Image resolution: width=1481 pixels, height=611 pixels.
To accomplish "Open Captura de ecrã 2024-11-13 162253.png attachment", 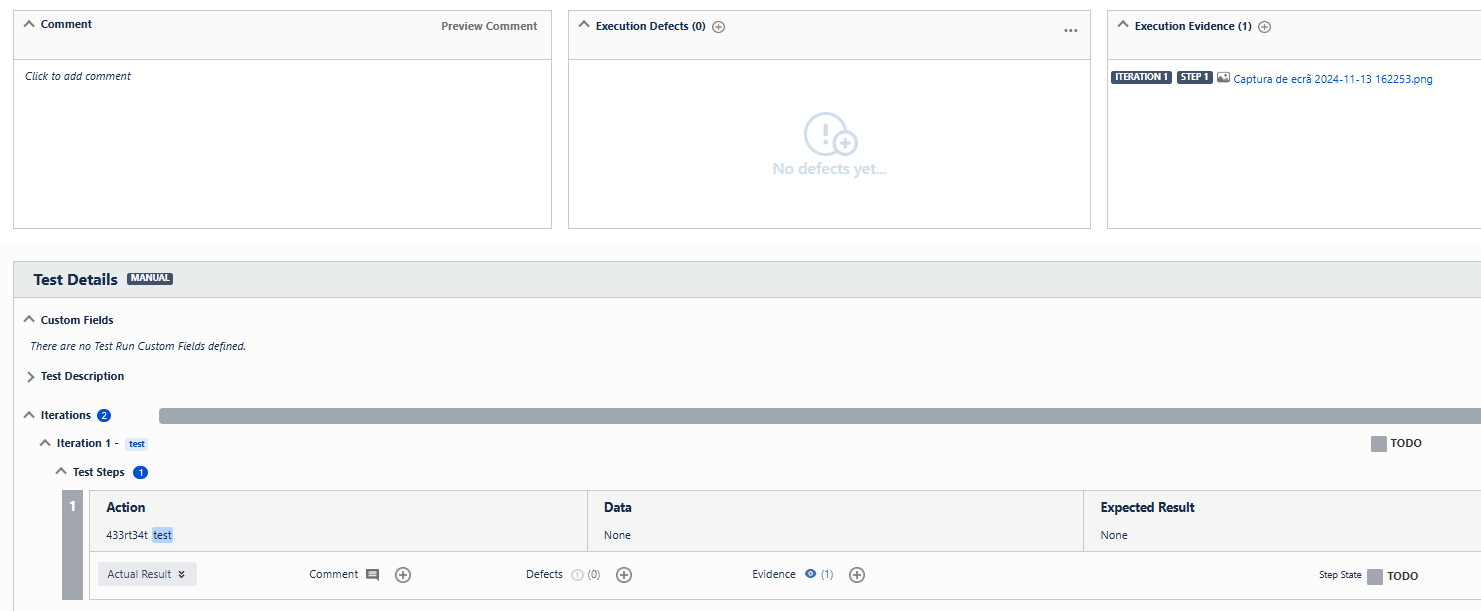I will tap(1332, 79).
